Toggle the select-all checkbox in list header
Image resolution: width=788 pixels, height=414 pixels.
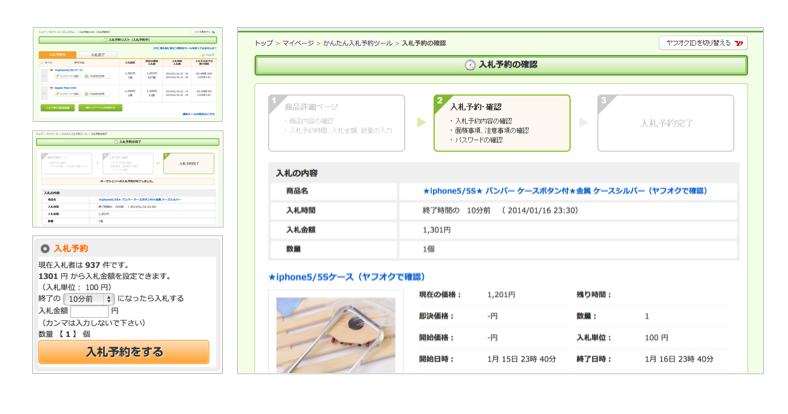point(42,63)
